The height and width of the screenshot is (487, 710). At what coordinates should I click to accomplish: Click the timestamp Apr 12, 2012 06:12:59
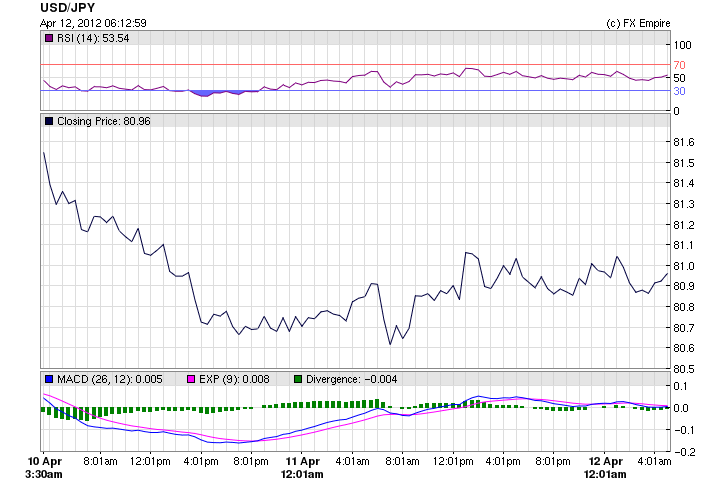coord(93,23)
